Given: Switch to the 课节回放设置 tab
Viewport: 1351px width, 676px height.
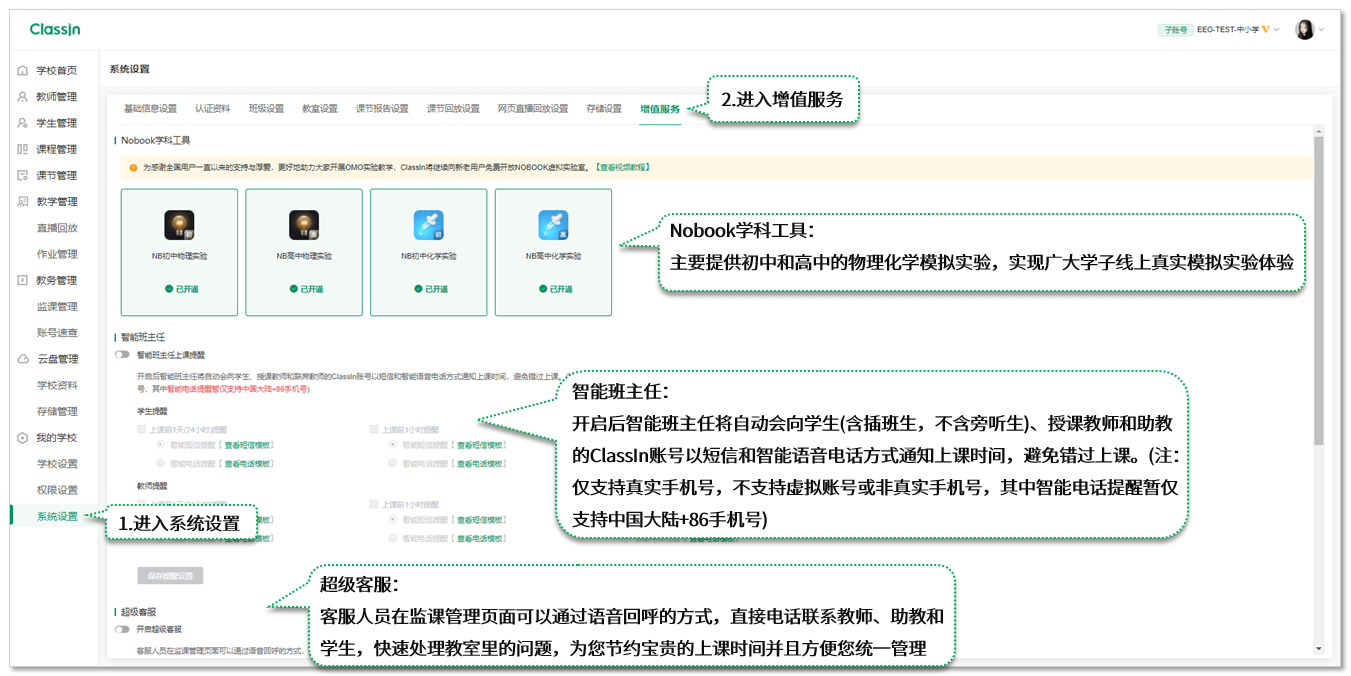Looking at the screenshot, I should click(453, 109).
